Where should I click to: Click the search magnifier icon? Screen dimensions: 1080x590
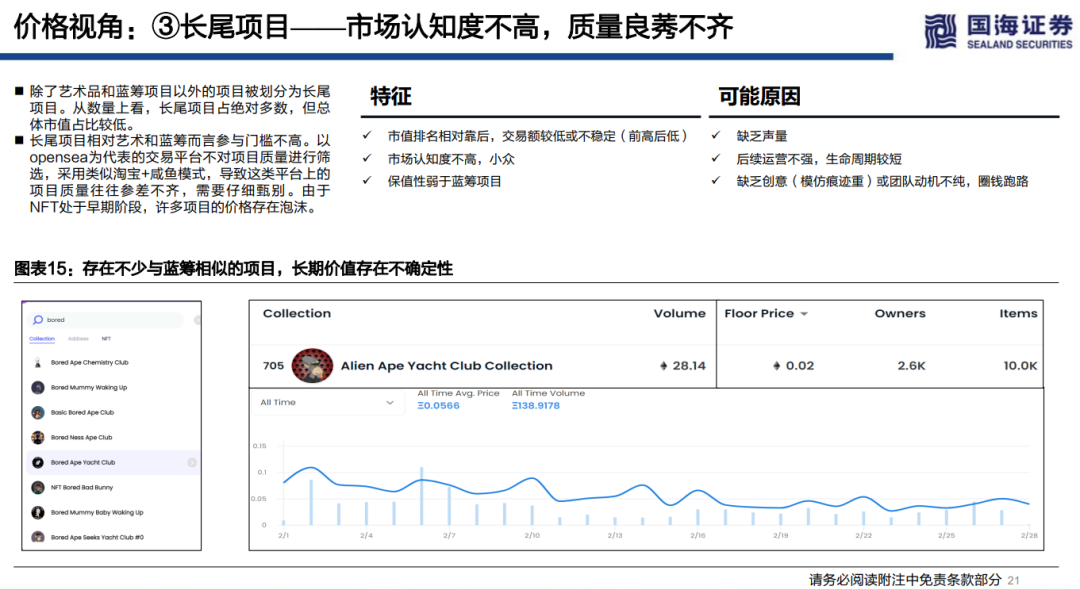point(39,320)
